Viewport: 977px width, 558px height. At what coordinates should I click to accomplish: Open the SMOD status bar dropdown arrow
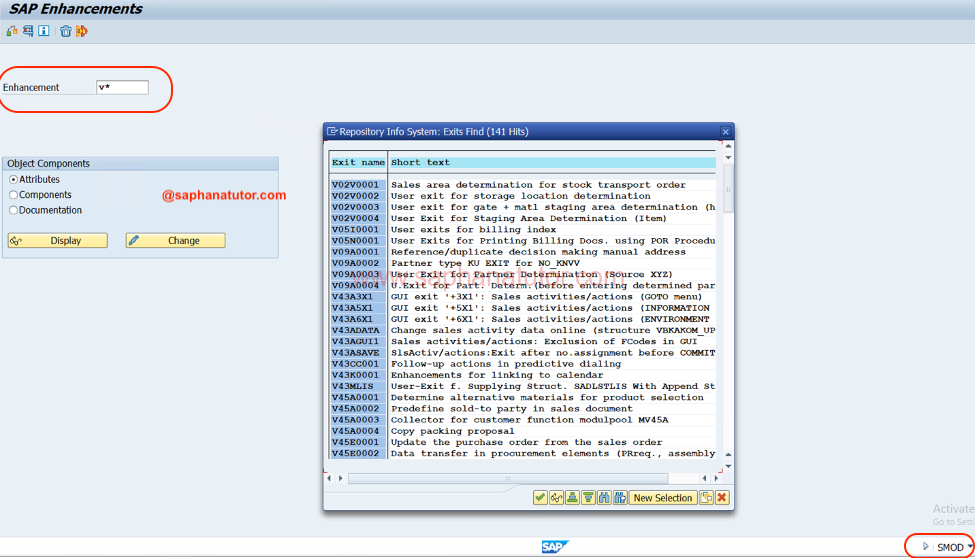click(x=970, y=547)
